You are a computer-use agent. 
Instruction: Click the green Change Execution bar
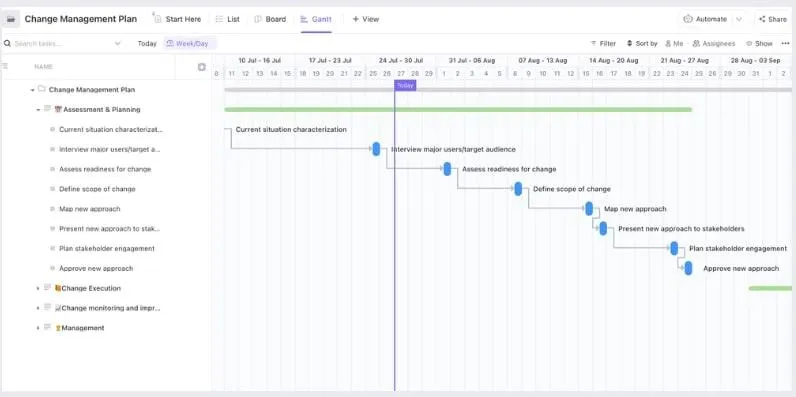770,288
